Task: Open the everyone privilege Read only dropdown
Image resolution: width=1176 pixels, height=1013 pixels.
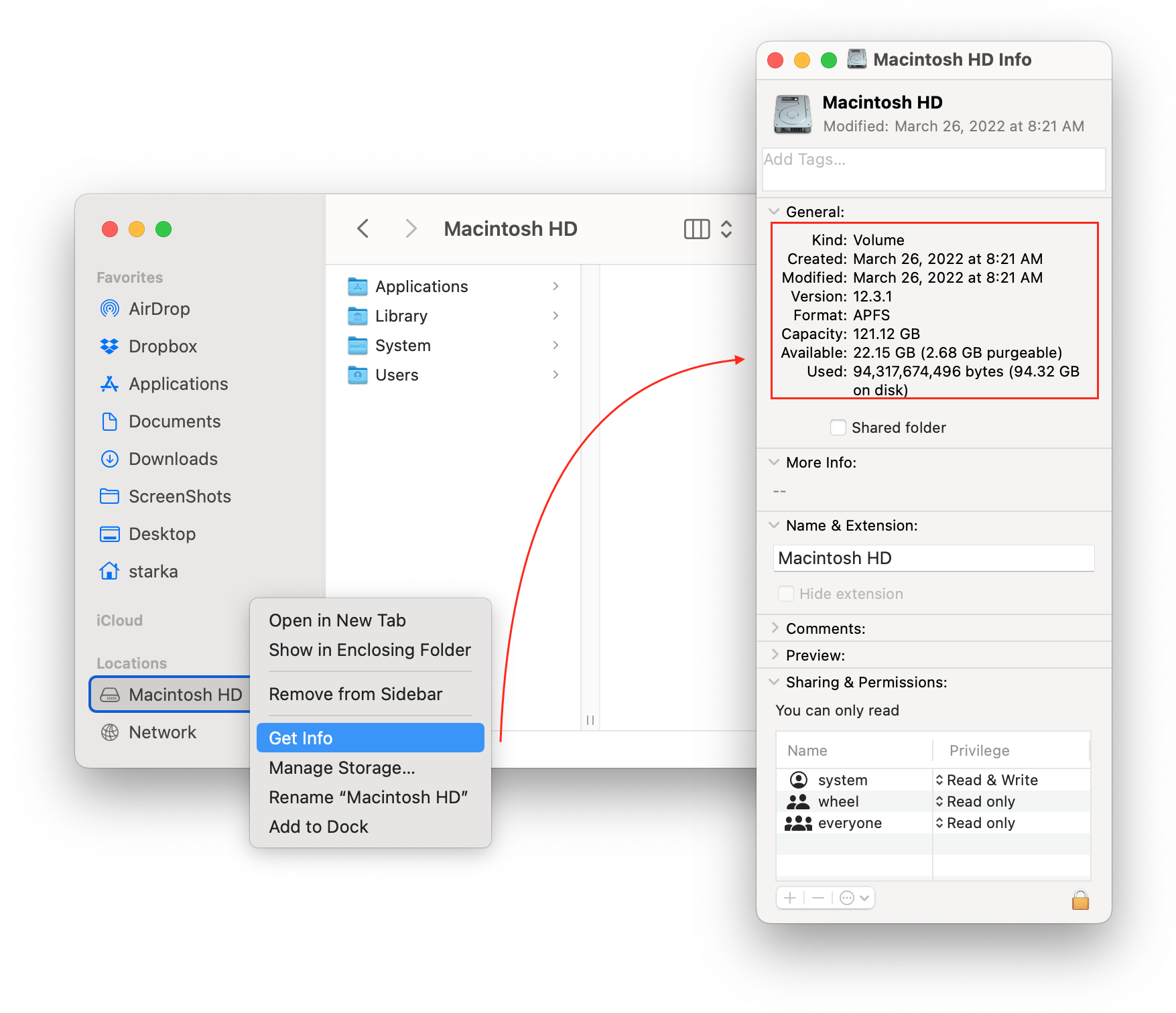Action: pos(976,823)
